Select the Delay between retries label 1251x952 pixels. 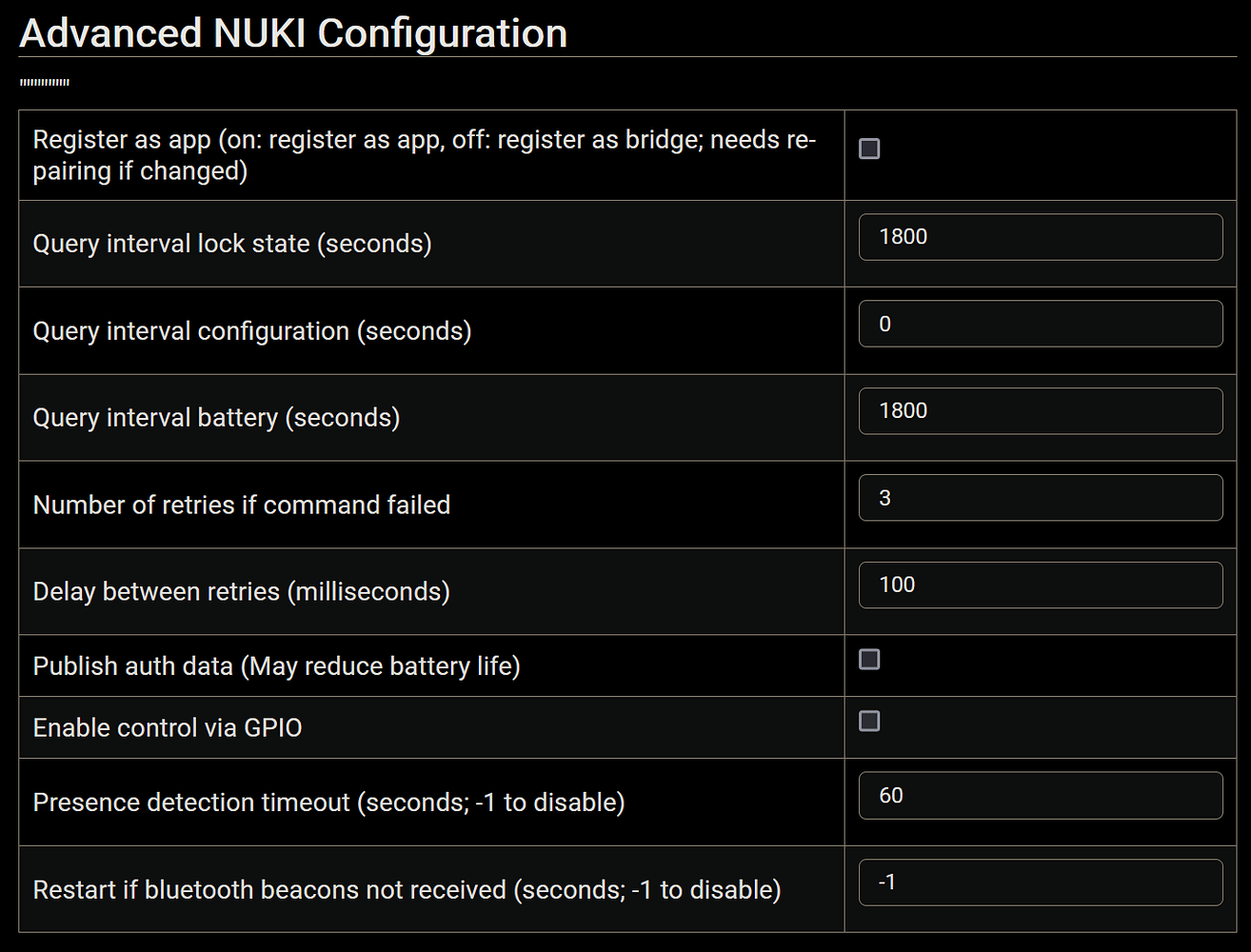tap(242, 591)
